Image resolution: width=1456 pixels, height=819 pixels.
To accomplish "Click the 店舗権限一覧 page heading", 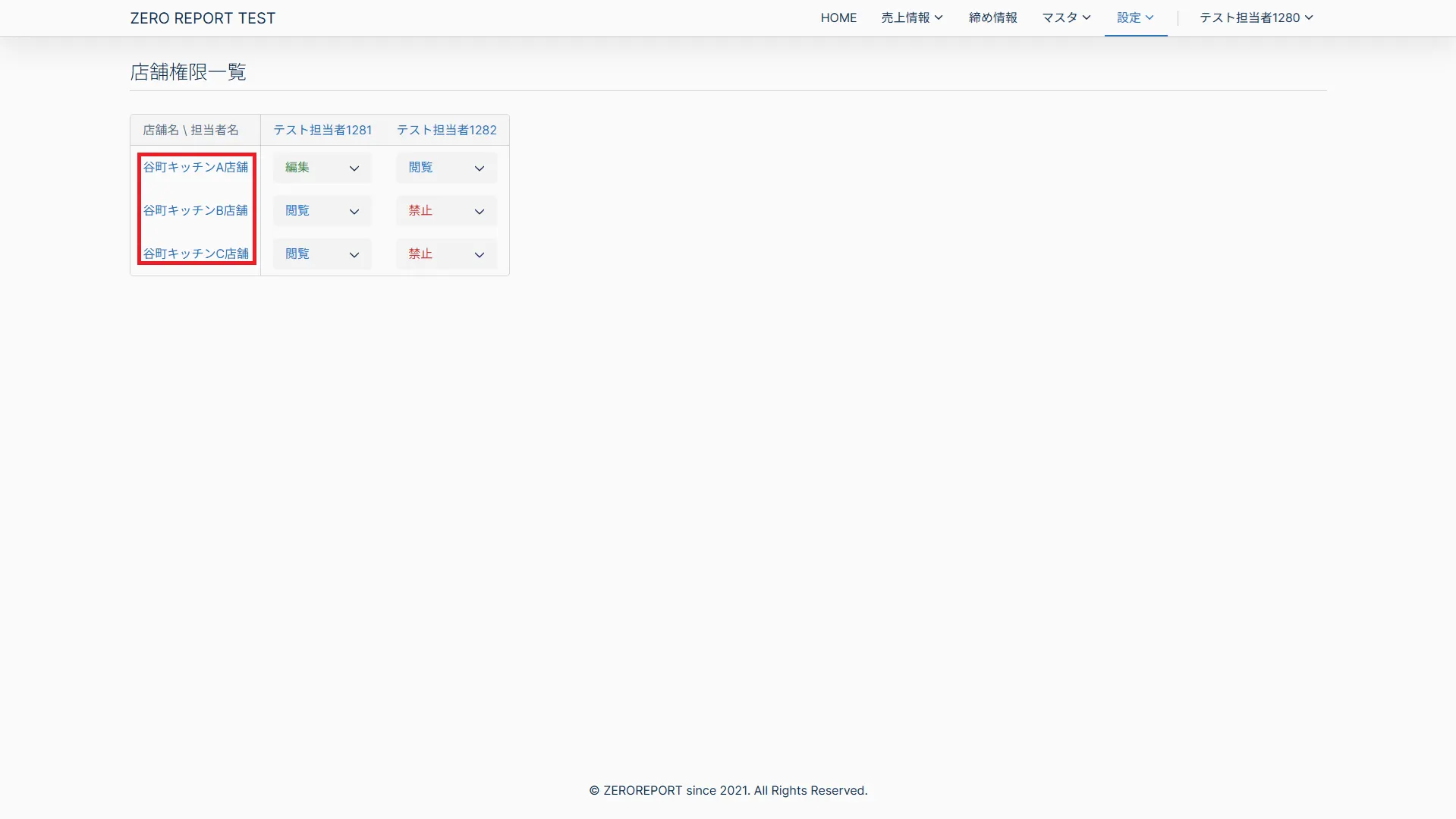I will click(188, 72).
